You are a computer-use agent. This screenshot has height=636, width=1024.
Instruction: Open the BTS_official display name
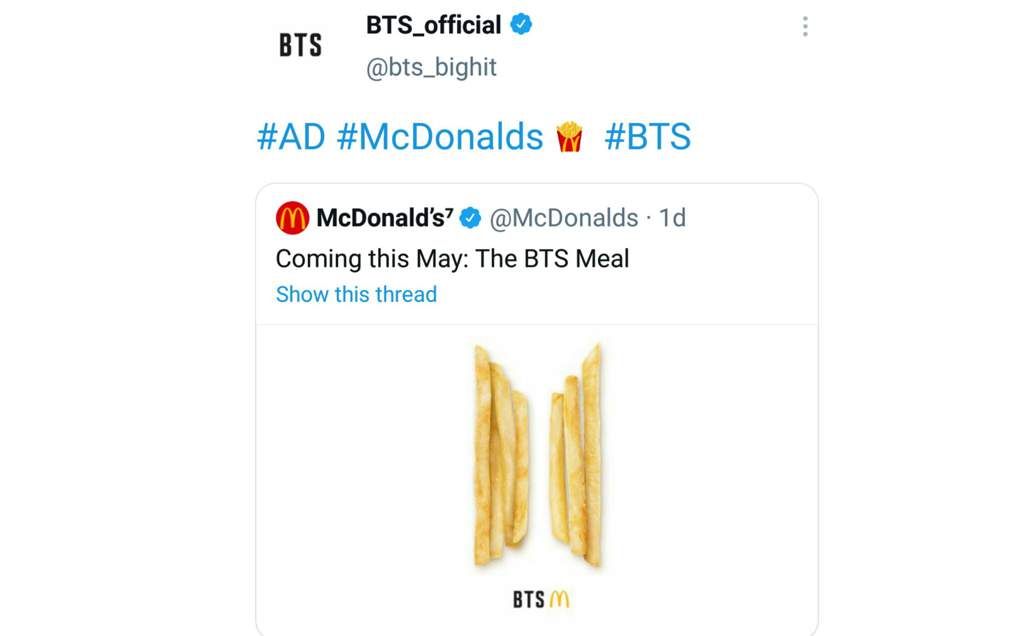pyautogui.click(x=434, y=25)
